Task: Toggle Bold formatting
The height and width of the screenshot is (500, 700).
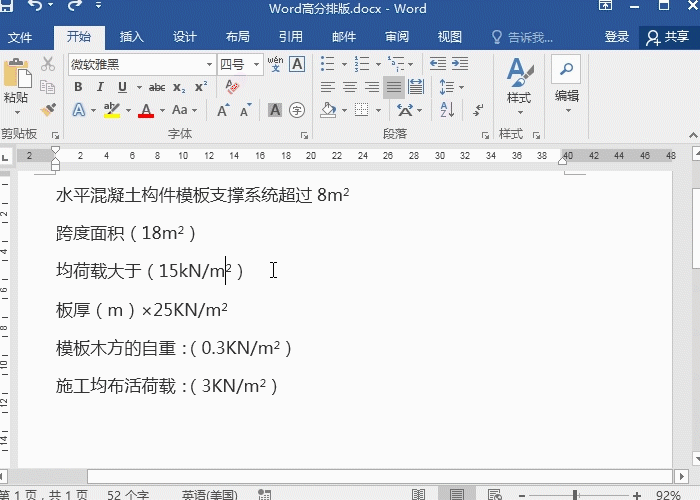Action: coord(78,87)
